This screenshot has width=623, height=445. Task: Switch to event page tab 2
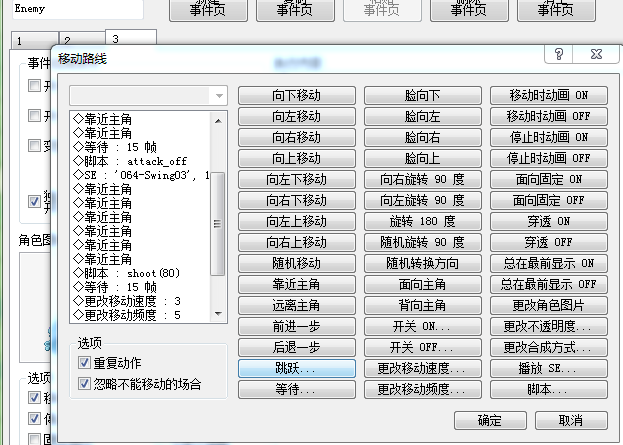coord(82,40)
